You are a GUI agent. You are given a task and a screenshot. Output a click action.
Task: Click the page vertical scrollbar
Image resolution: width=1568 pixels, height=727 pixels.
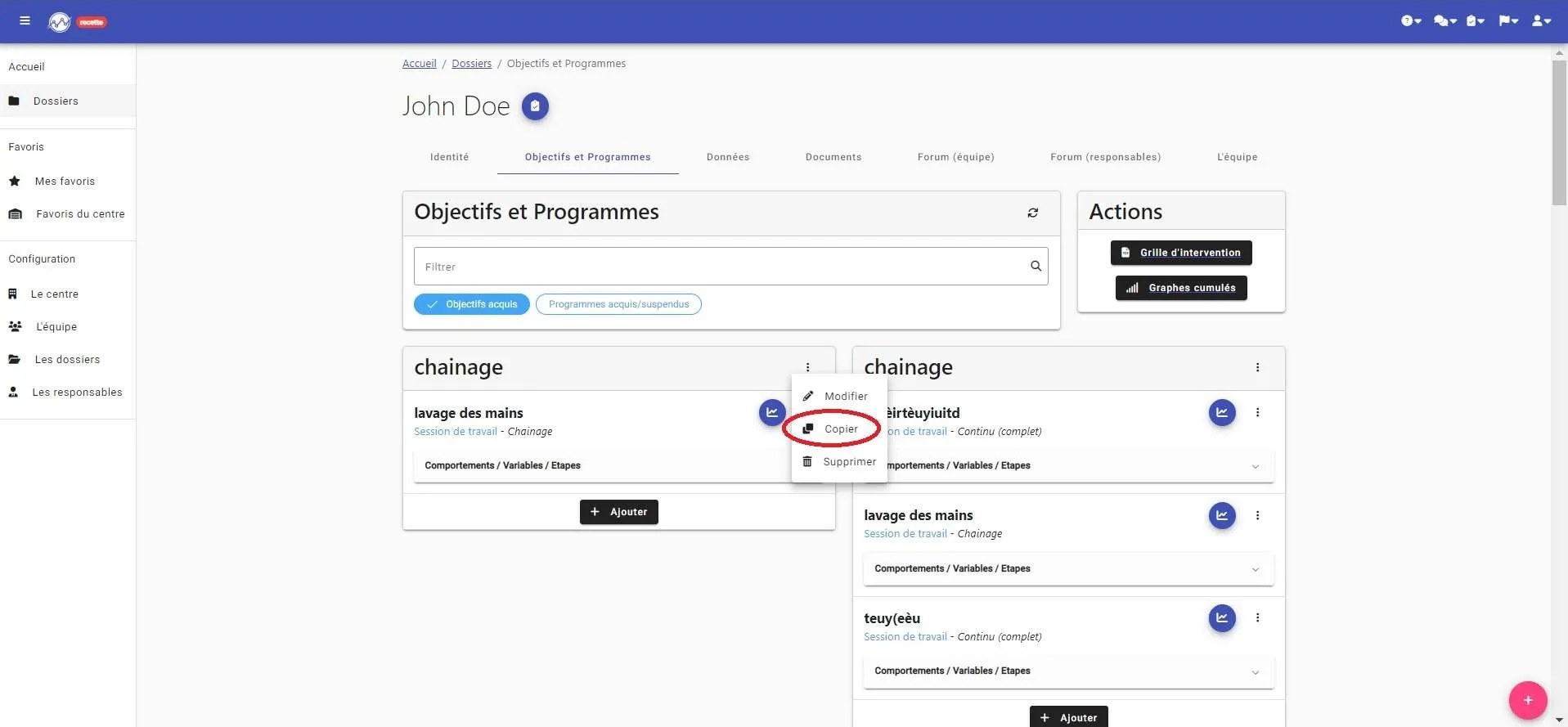pos(1559,131)
